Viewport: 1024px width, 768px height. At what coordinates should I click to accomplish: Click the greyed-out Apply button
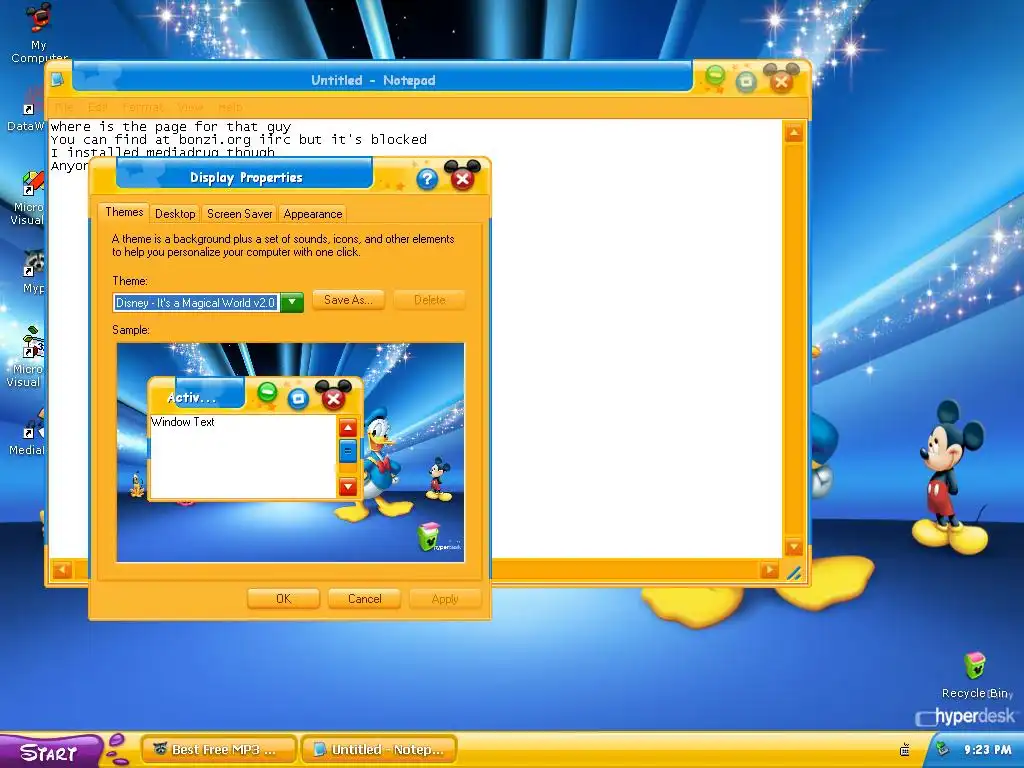pos(445,599)
